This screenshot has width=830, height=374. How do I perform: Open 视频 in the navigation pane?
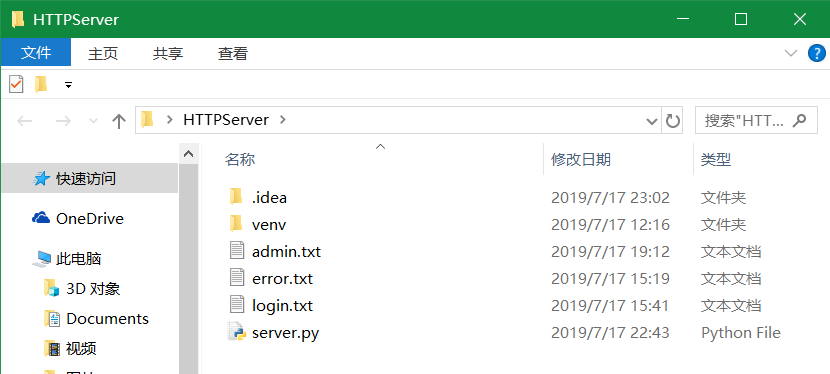click(x=81, y=349)
